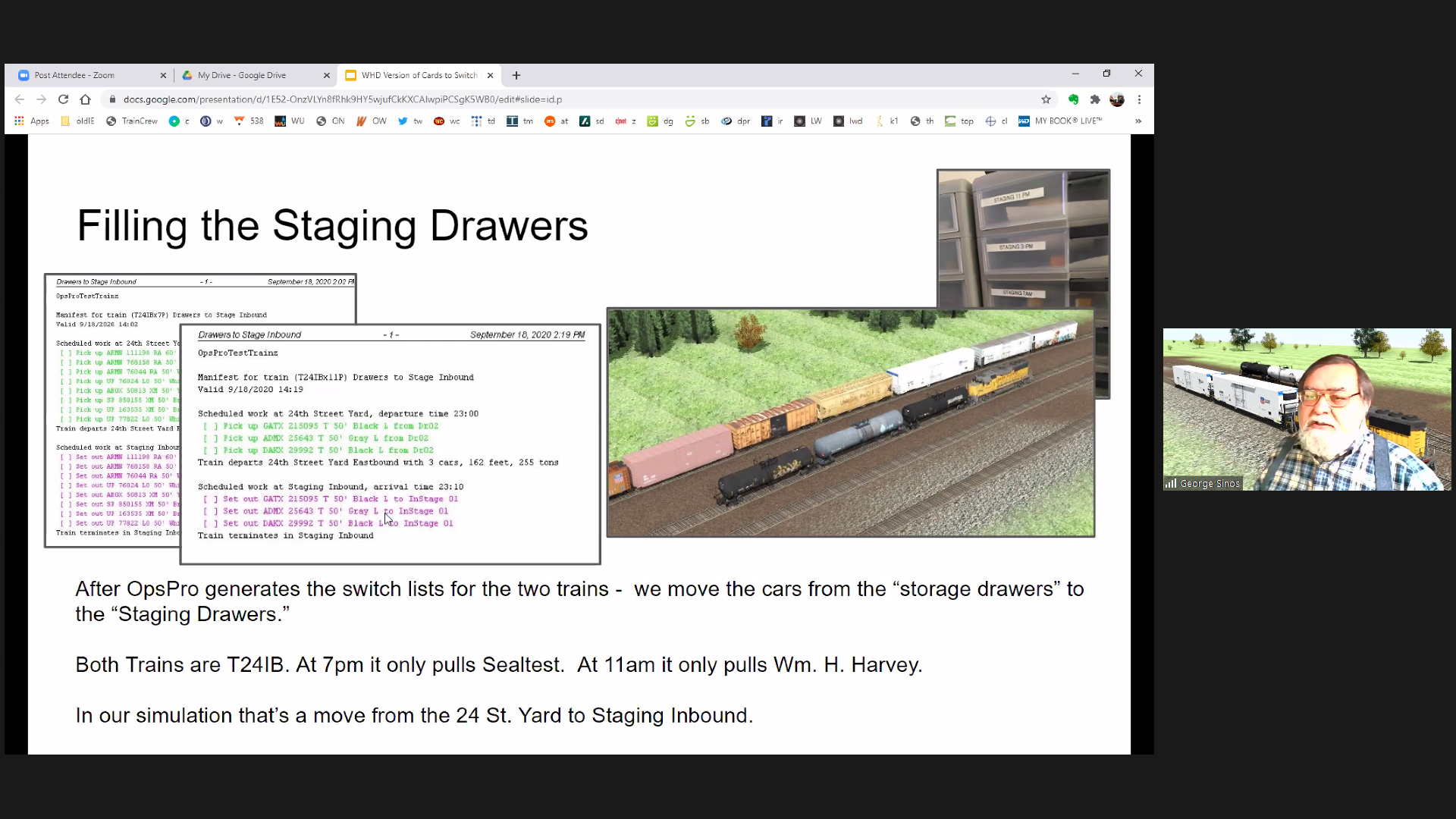The image size is (1456, 819).
Task: Open the oldIE bookmark folder
Action: click(x=77, y=121)
